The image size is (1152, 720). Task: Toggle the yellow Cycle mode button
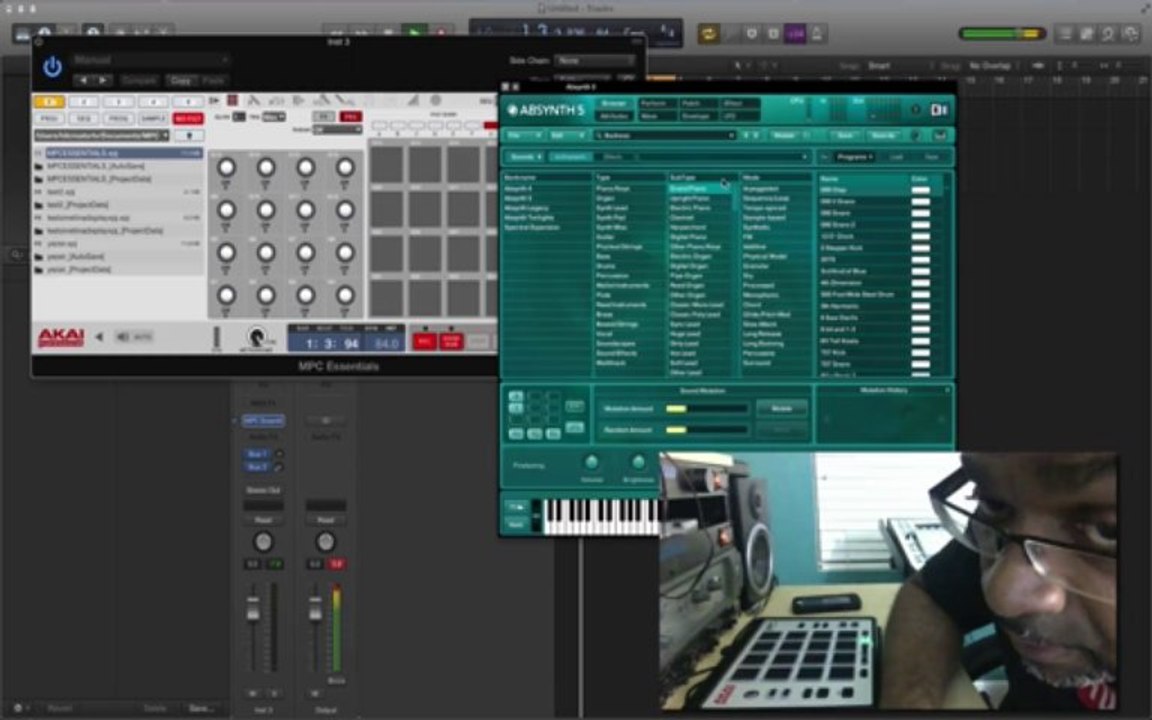709,34
